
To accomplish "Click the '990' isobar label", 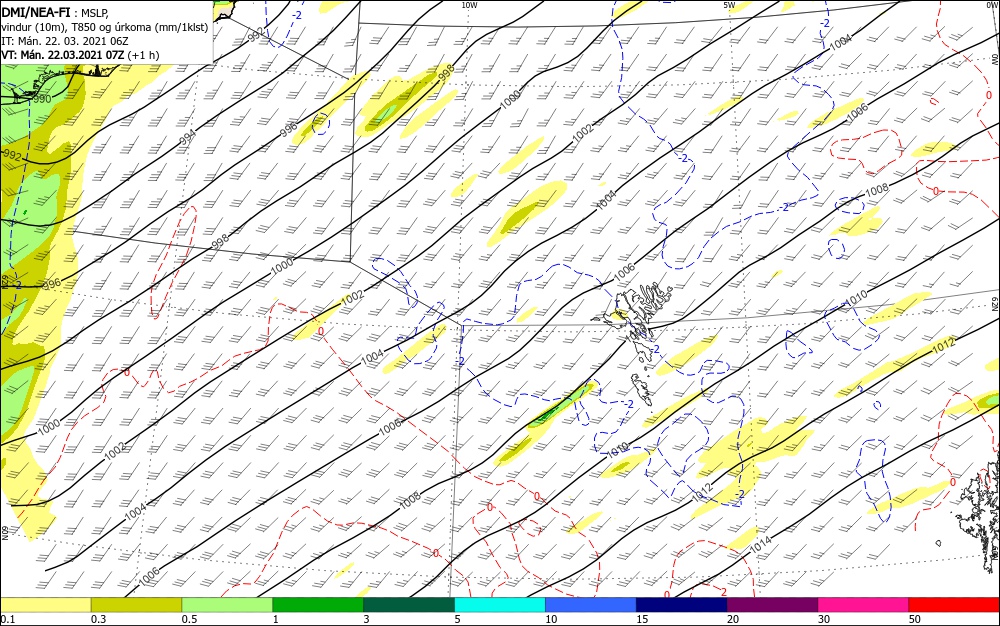I will coord(42,99).
